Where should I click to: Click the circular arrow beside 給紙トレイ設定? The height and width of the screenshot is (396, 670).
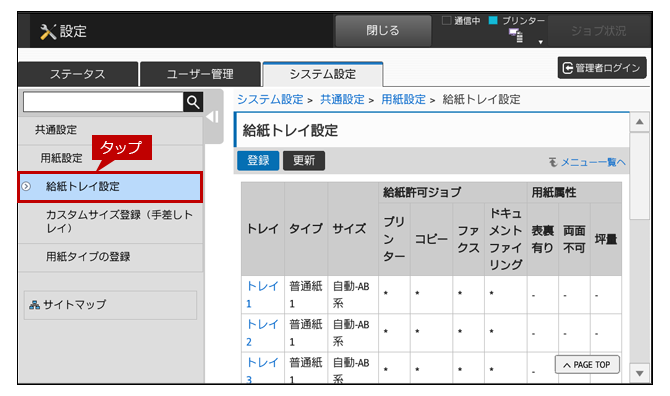(26, 186)
